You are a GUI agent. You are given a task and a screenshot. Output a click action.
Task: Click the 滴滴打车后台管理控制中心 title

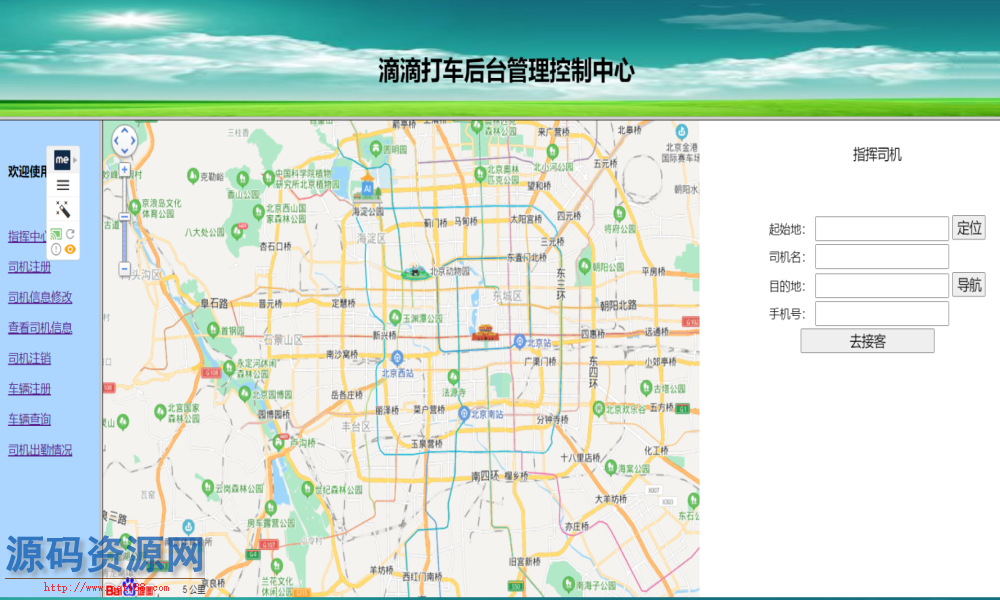(506, 70)
